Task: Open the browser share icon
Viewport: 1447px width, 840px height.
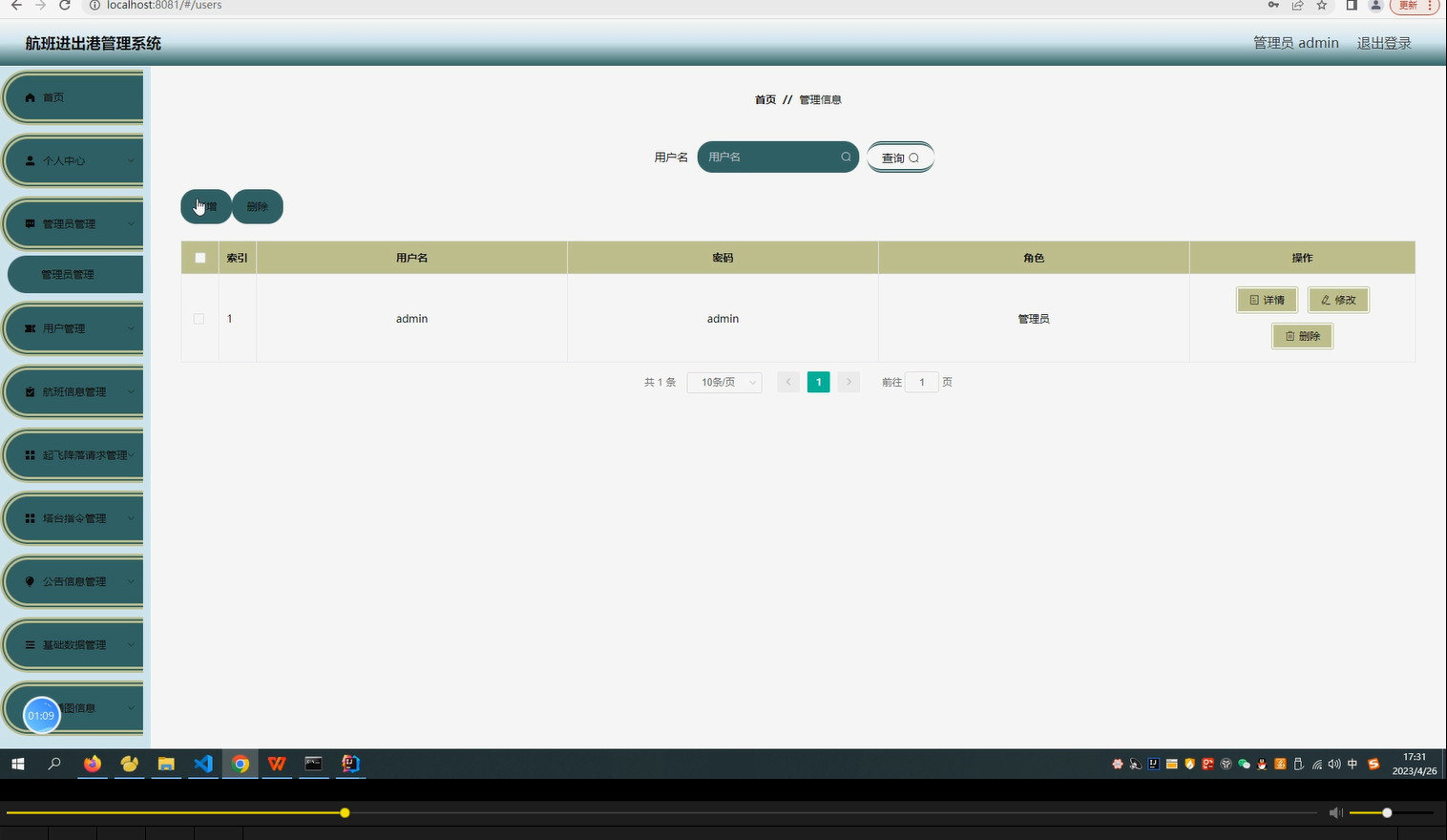Action: click(1297, 5)
